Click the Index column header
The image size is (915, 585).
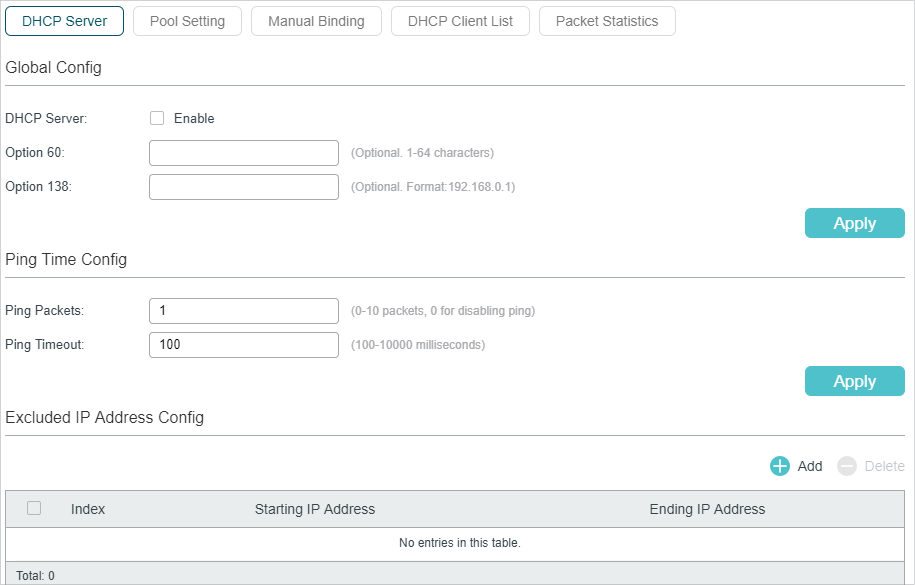(88, 509)
